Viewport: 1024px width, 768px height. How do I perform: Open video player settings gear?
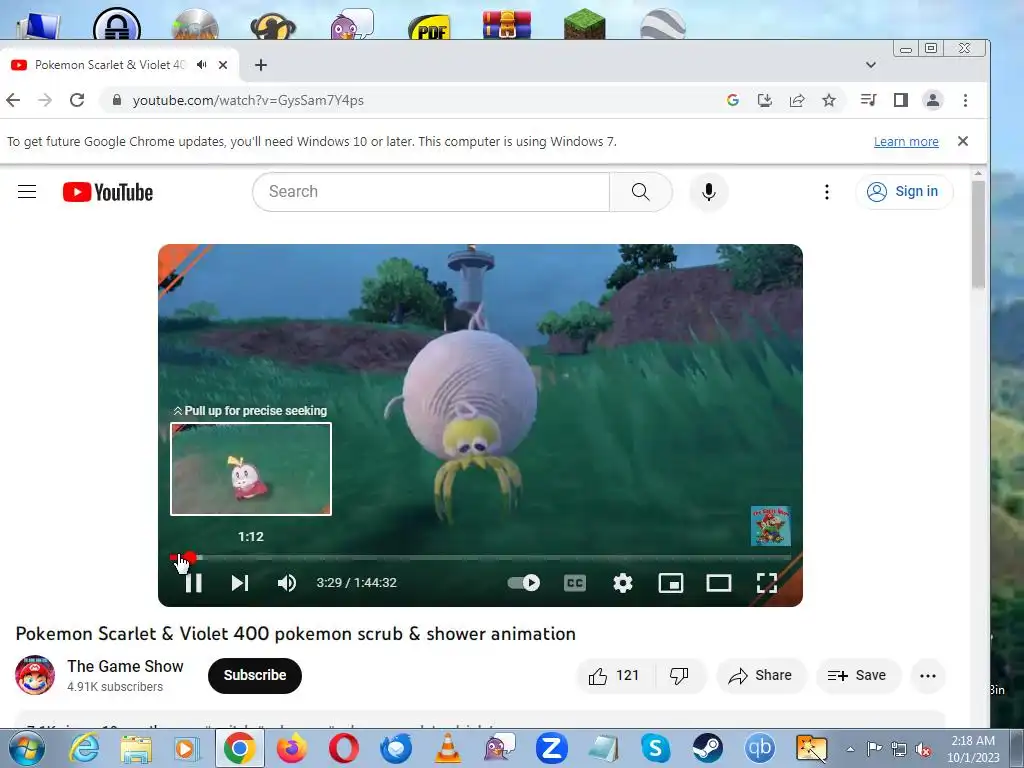[x=622, y=583]
